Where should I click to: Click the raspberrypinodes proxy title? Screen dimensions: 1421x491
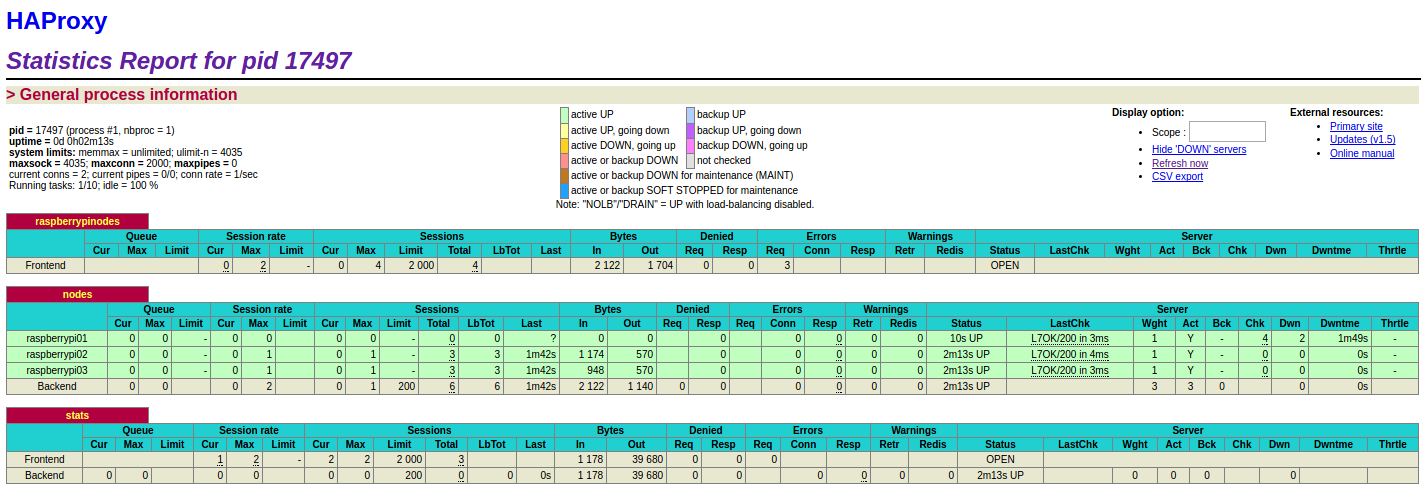(x=77, y=221)
